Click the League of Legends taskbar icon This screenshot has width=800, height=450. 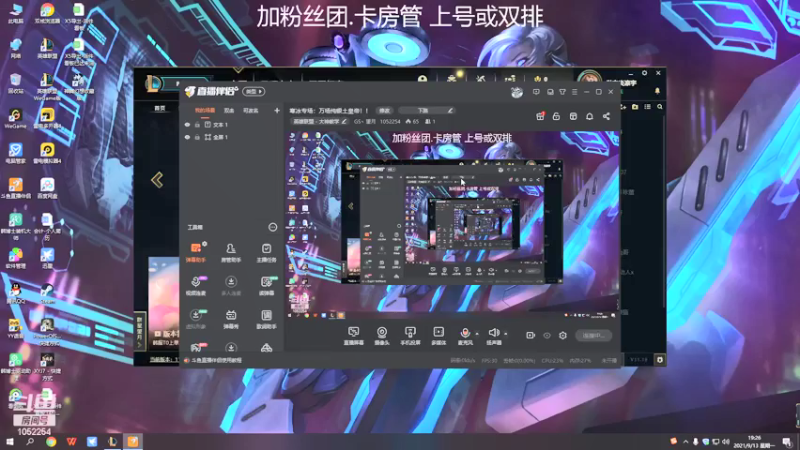[113, 441]
